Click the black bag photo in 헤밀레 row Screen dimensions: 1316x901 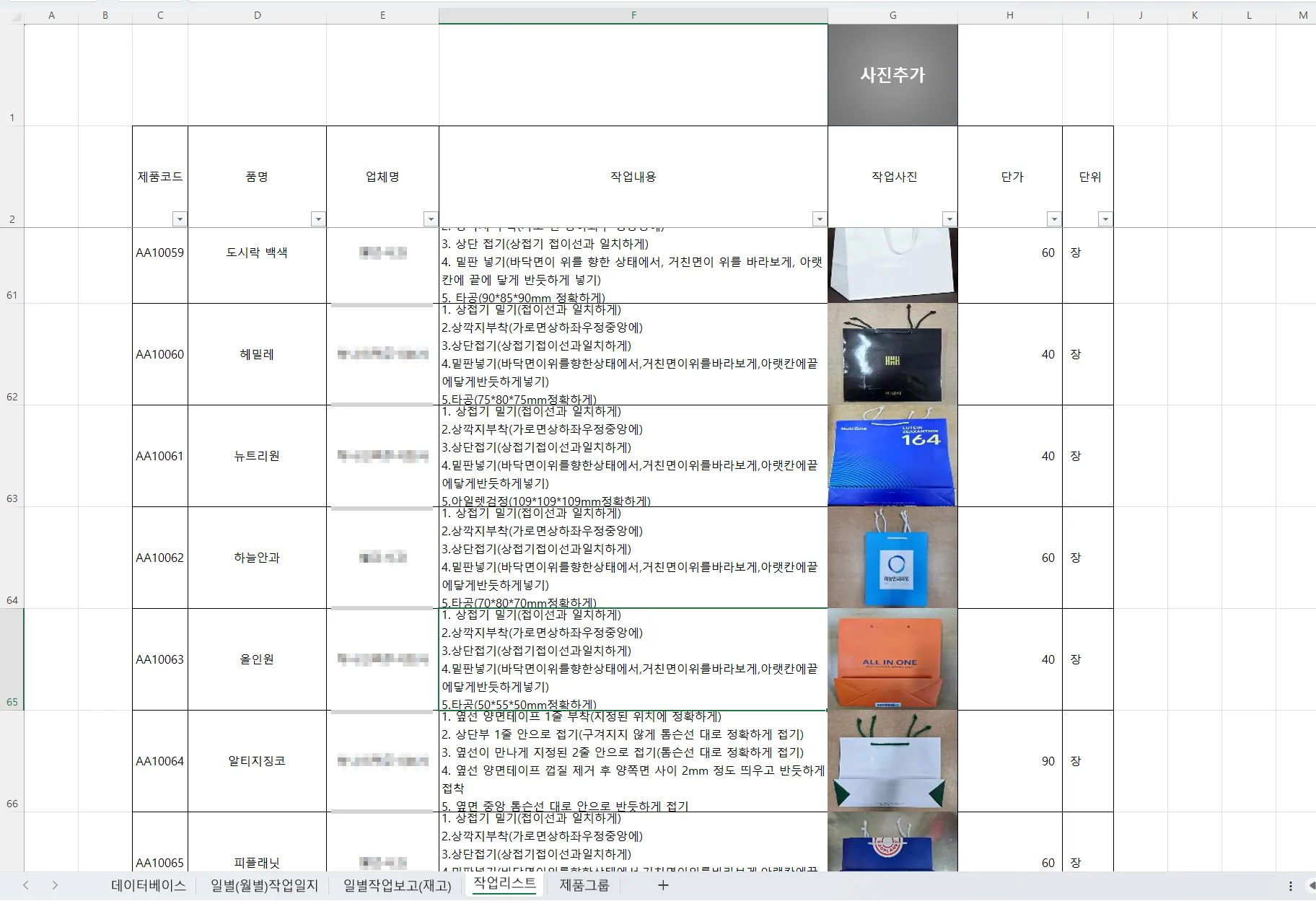tap(892, 354)
